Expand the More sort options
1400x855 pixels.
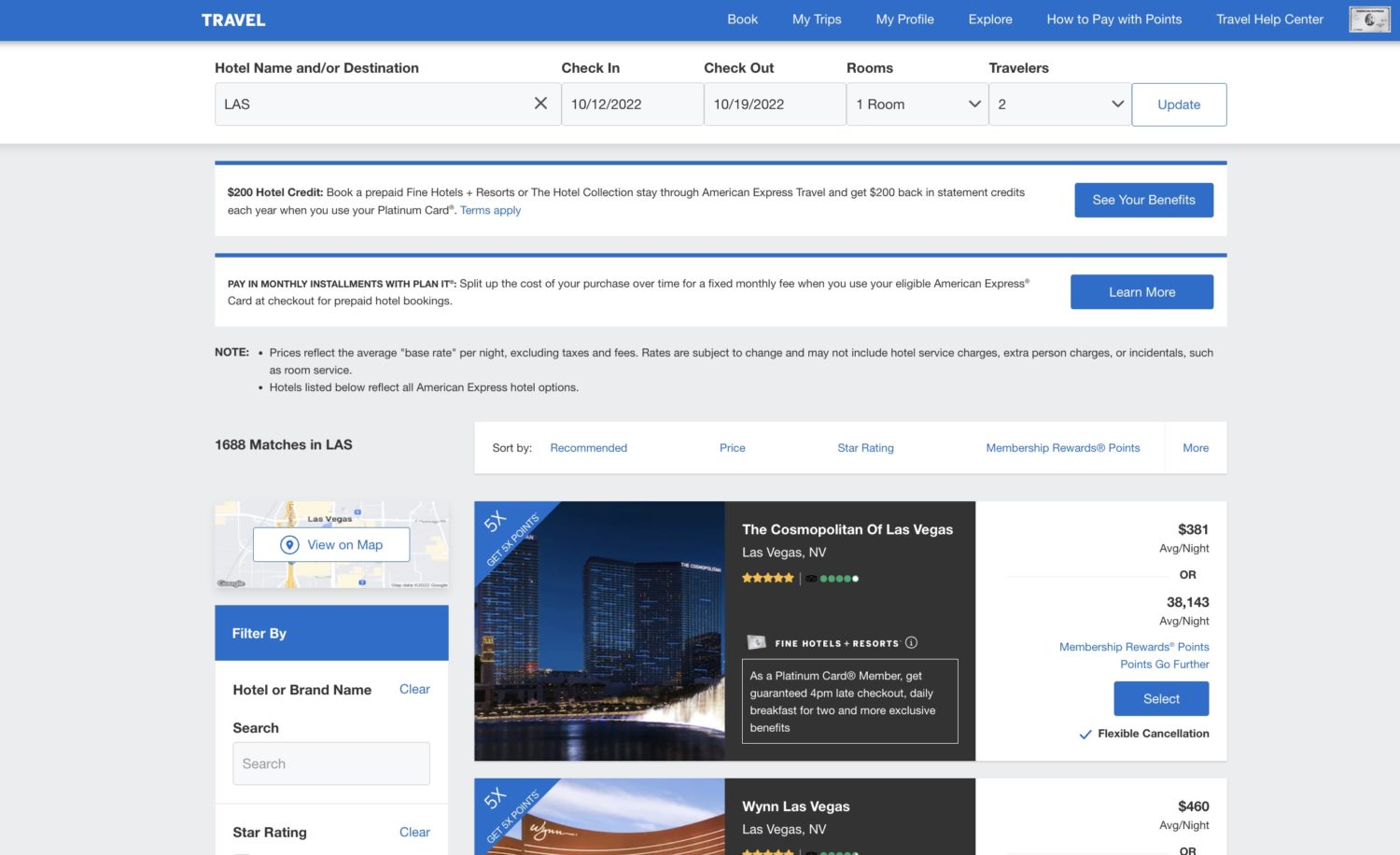tap(1196, 448)
